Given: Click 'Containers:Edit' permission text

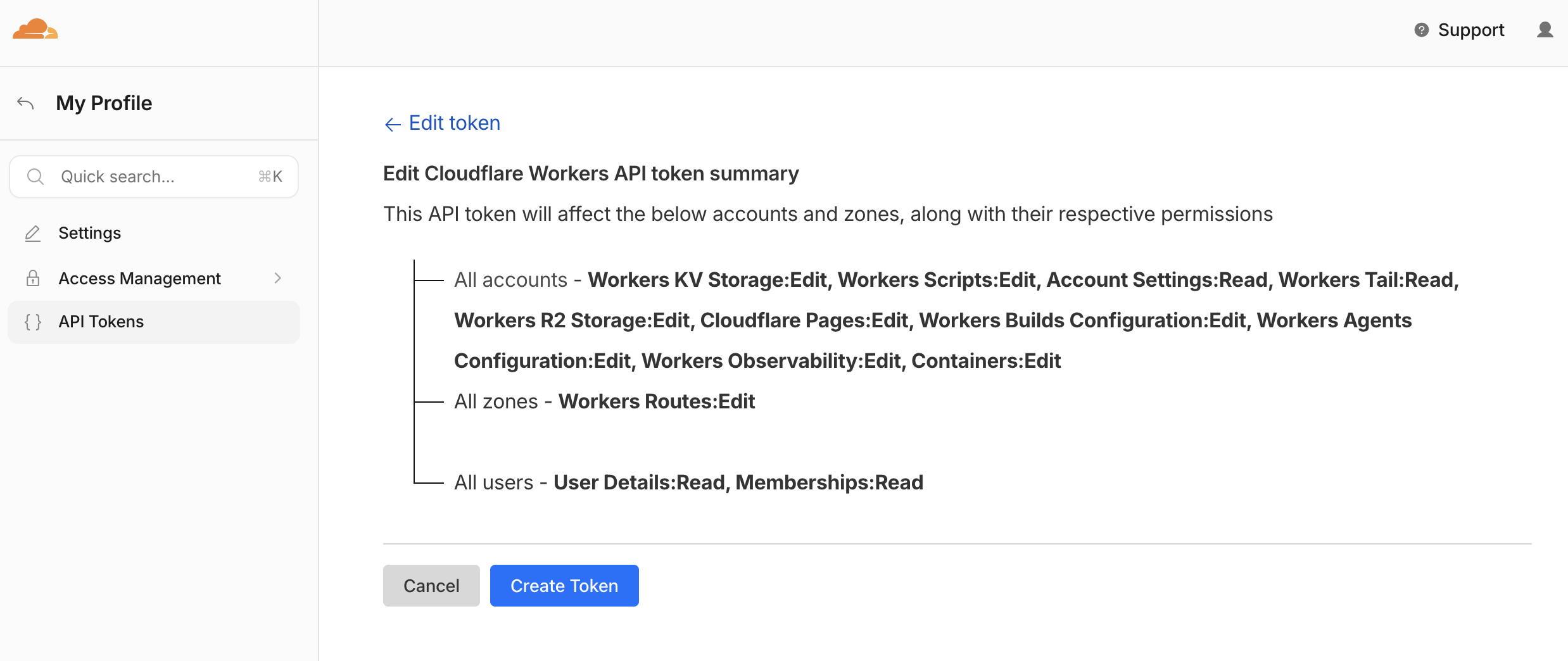Looking at the screenshot, I should coord(986,361).
